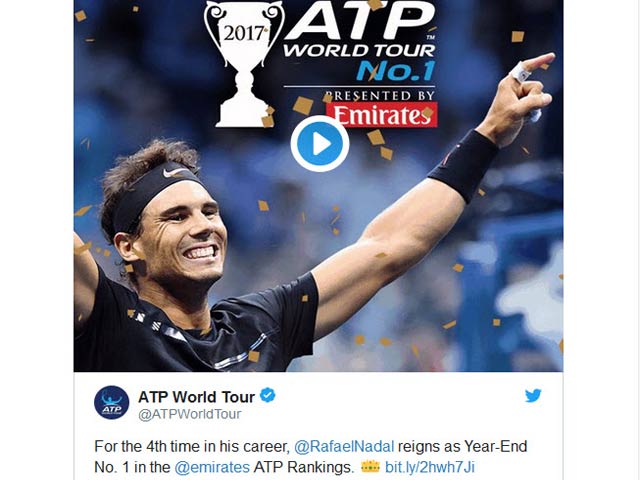Click the ATP World Tour logo text

click(x=360, y=29)
